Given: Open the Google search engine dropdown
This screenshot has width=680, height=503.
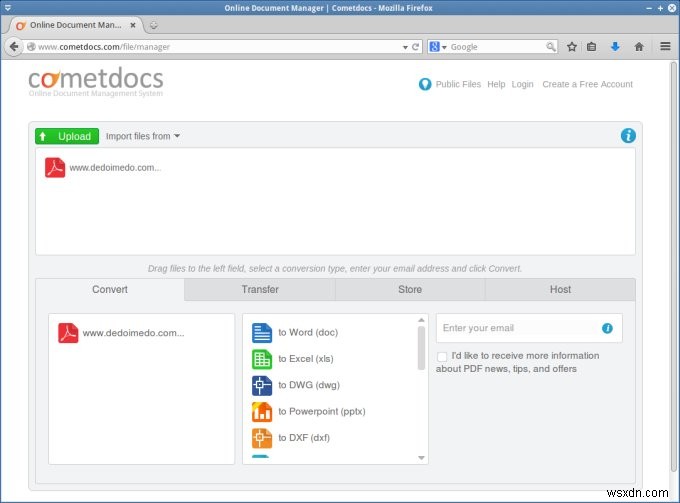Looking at the screenshot, I should tap(438, 47).
